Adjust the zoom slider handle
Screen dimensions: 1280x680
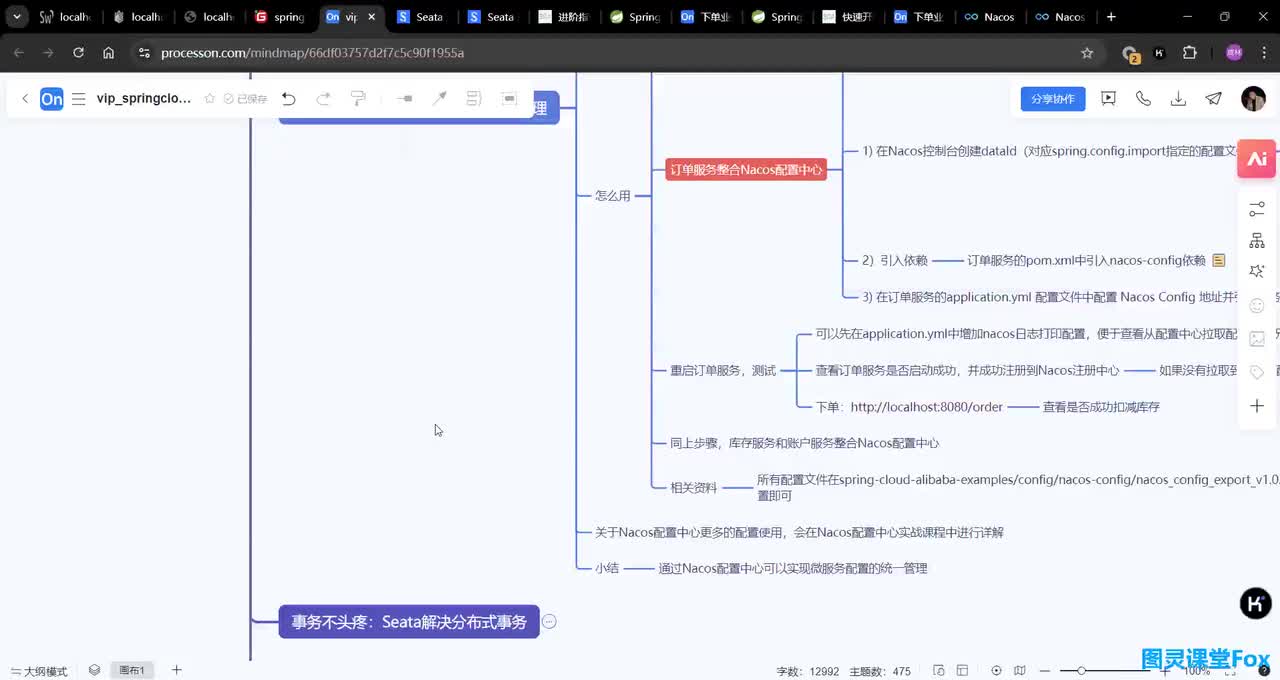pos(1081,670)
